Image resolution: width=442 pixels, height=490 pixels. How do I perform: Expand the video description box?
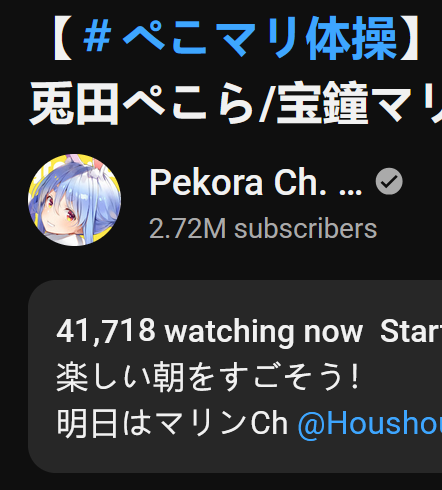tap(235, 376)
